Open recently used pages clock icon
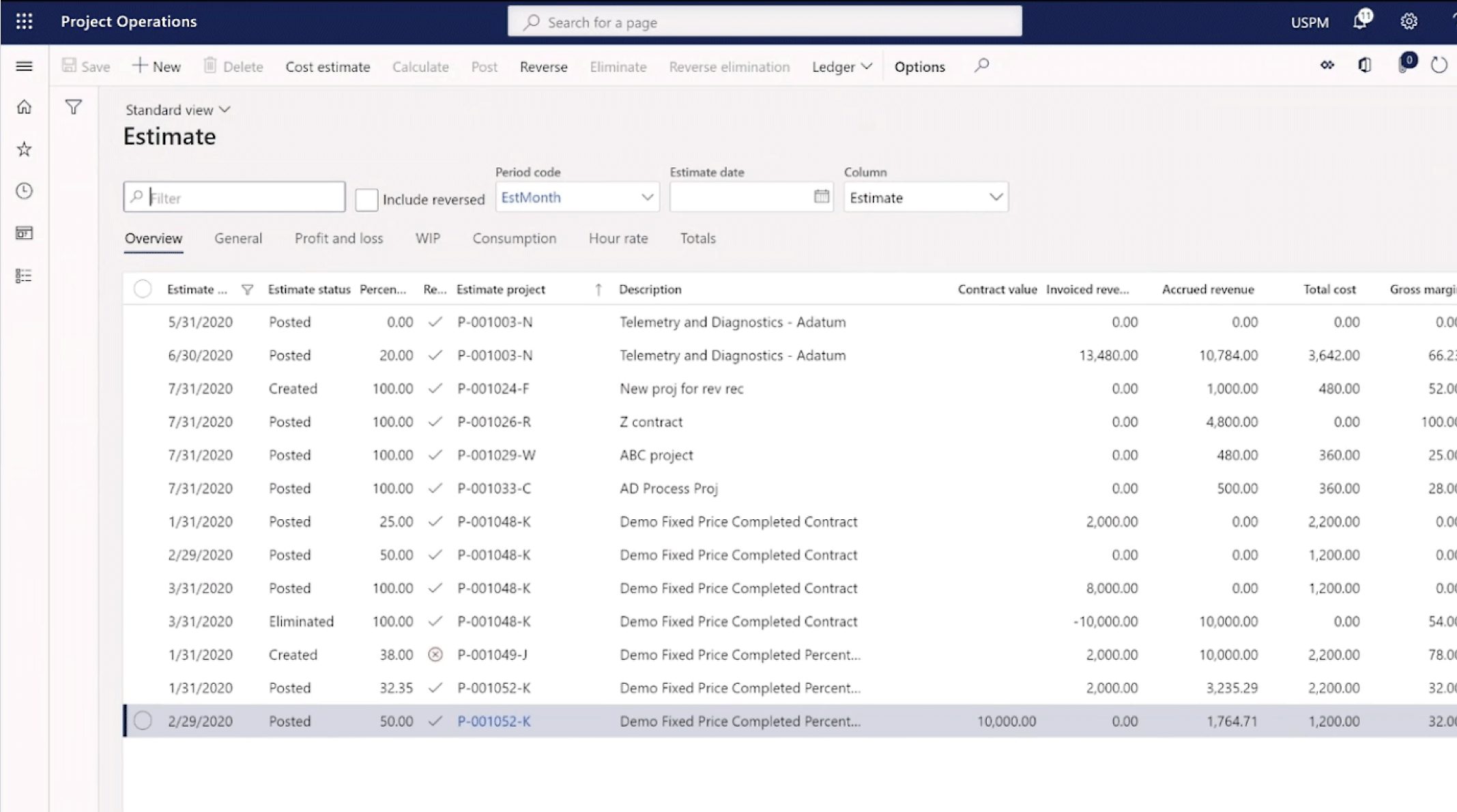This screenshot has width=1457, height=812. coord(24,191)
